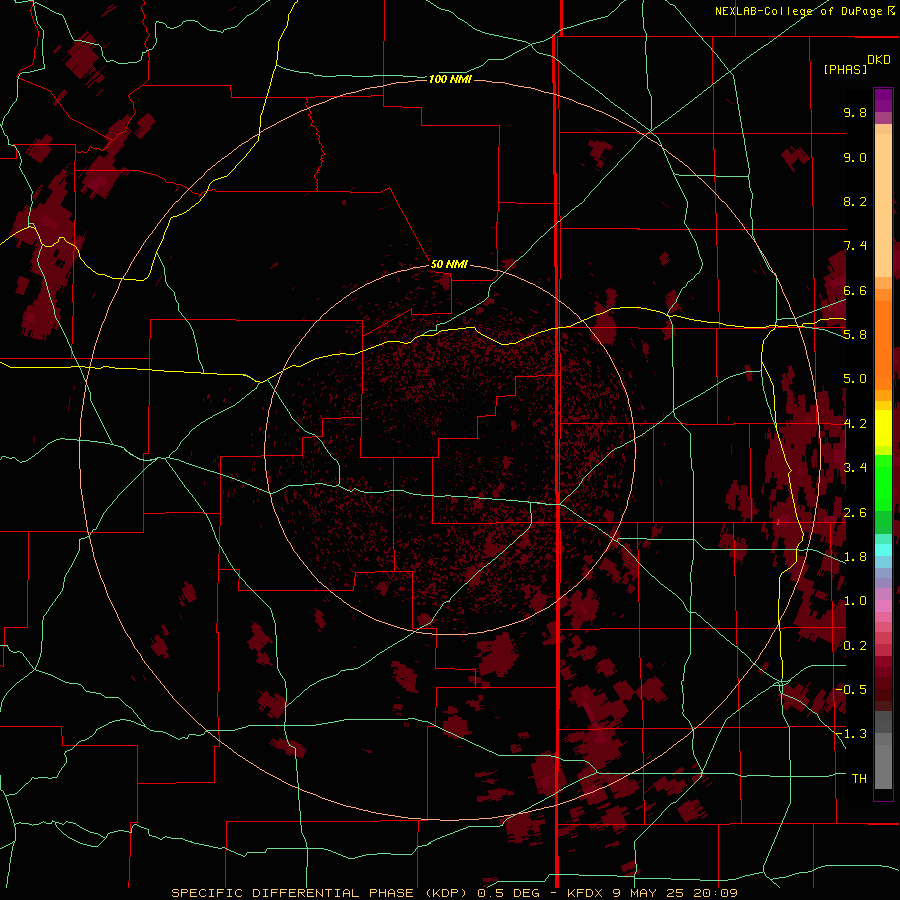
Task: Click the 3.4 value on the color scale
Action: click(x=855, y=468)
